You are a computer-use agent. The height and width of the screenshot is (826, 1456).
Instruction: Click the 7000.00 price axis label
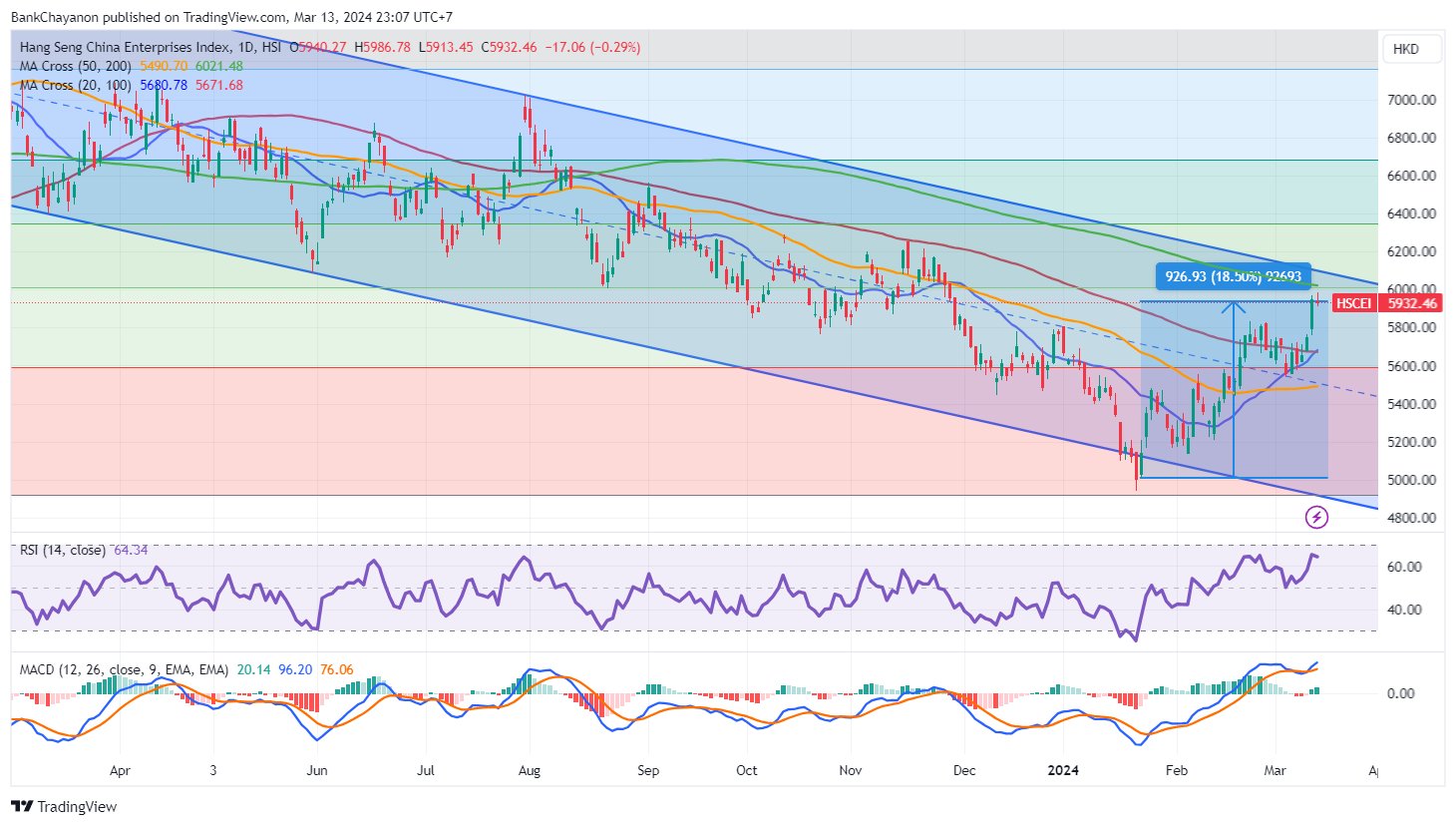(x=1411, y=100)
